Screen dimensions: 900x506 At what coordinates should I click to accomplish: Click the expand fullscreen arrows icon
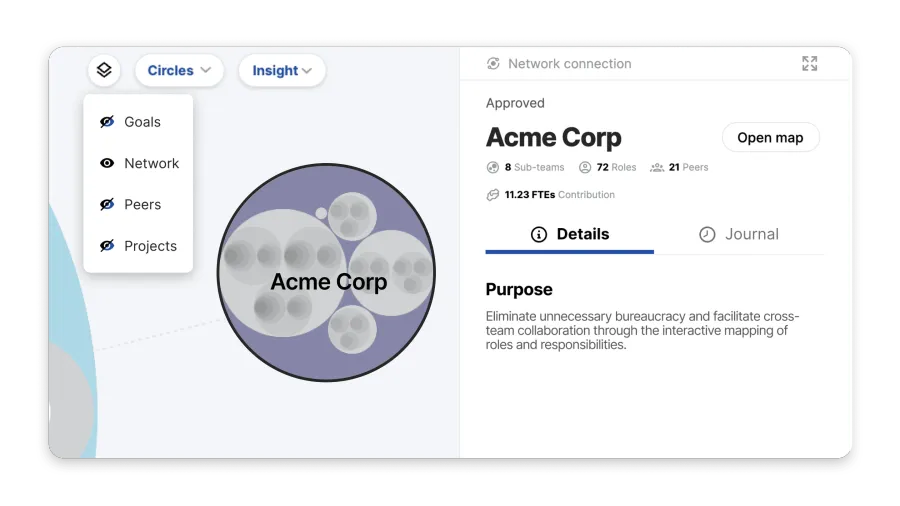[809, 64]
